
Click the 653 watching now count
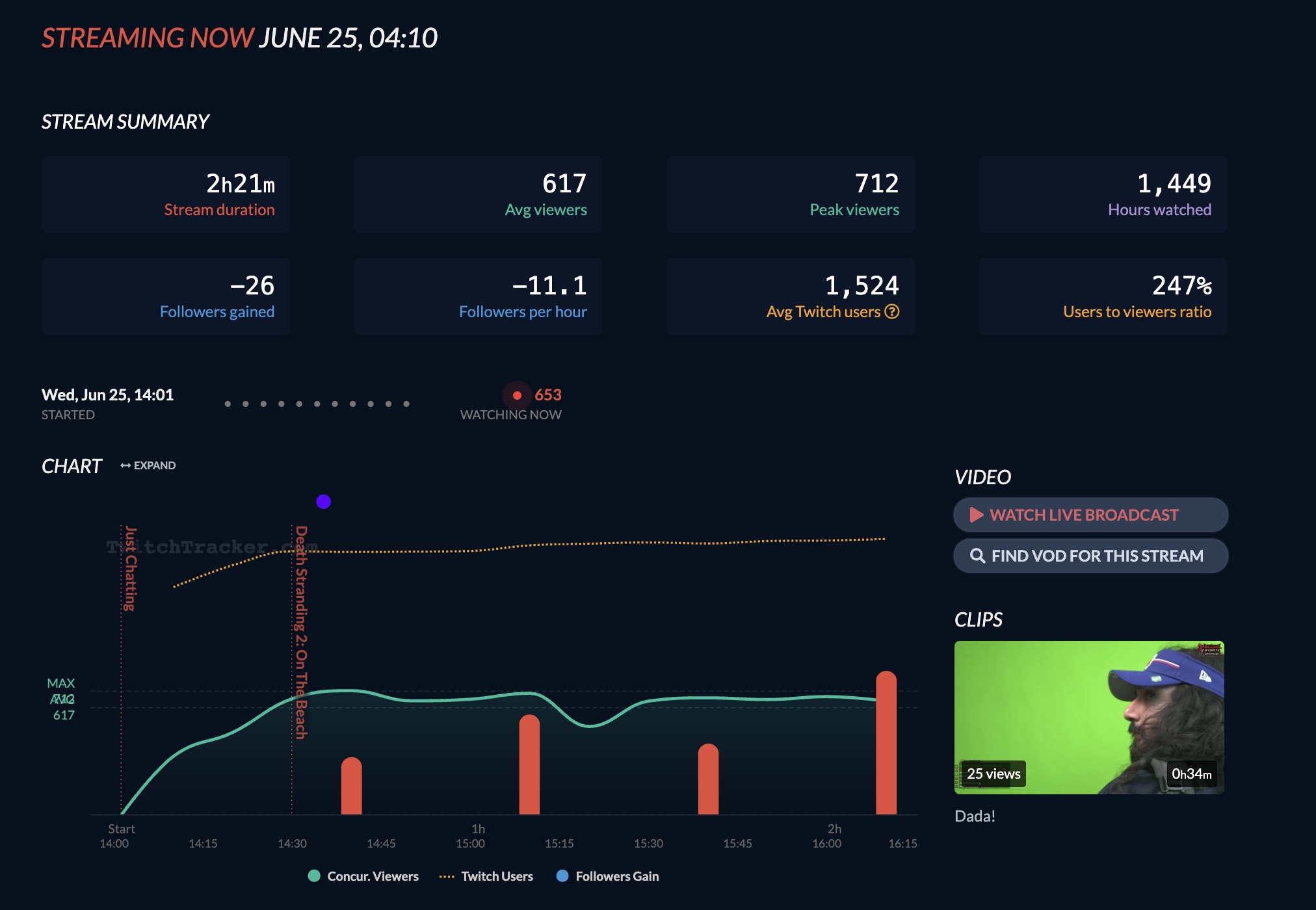(547, 395)
